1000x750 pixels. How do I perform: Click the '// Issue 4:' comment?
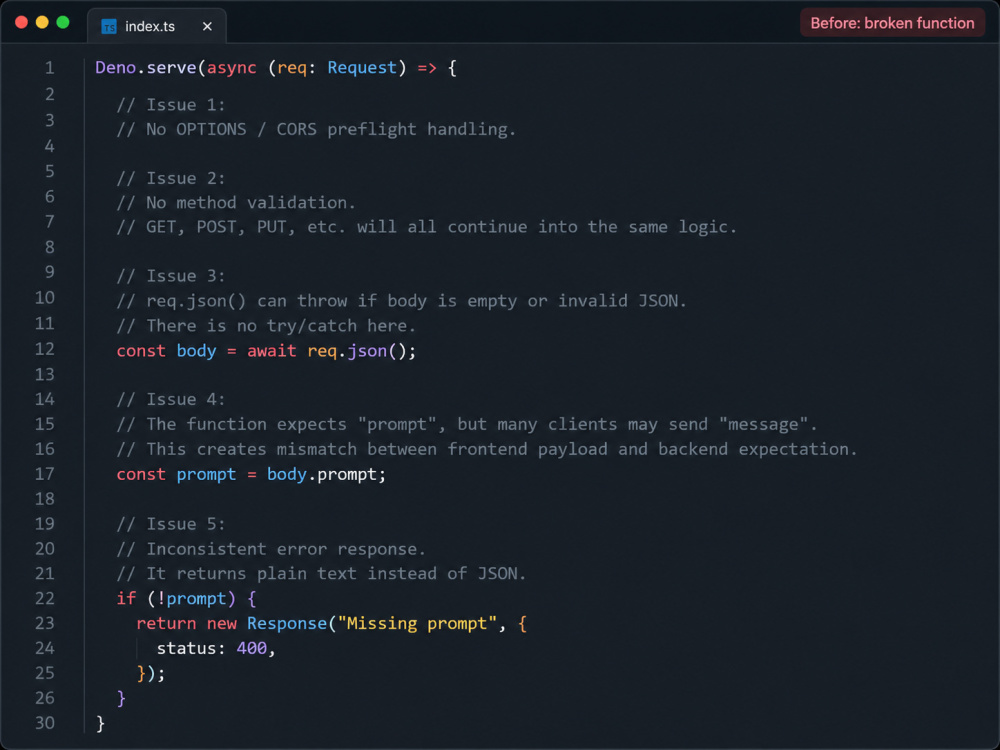tap(170, 399)
